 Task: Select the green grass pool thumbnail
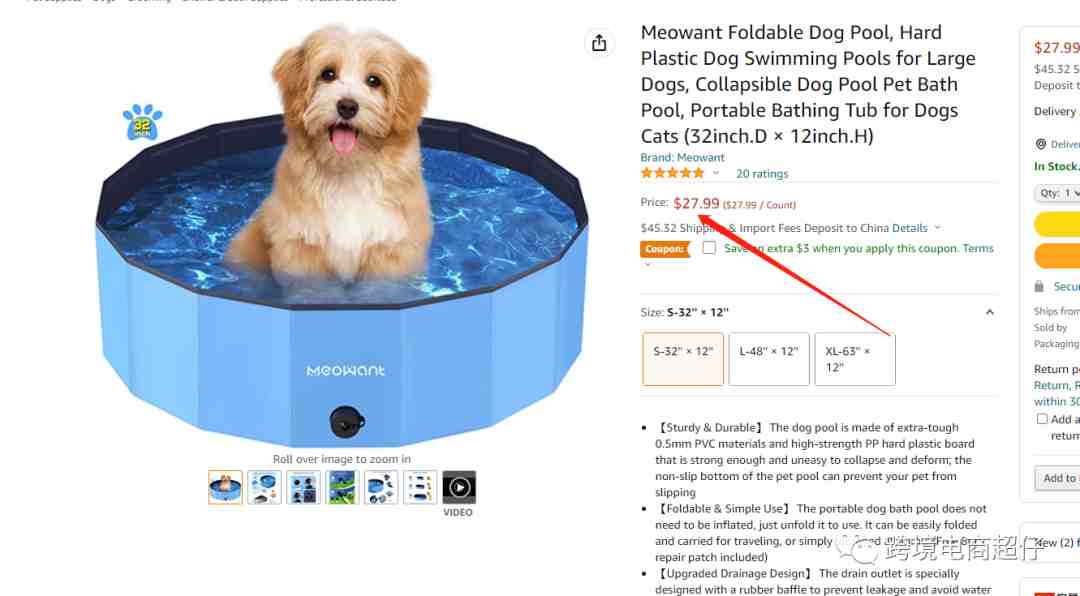click(x=342, y=487)
